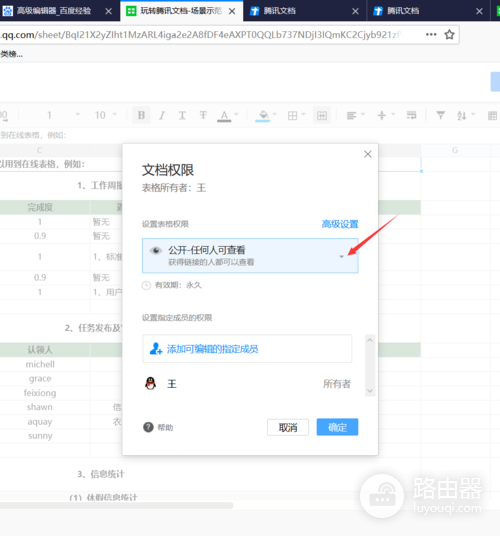Expand the 公开-任何人可查看 permission dropdown
This screenshot has width=500, height=536.
[x=341, y=256]
